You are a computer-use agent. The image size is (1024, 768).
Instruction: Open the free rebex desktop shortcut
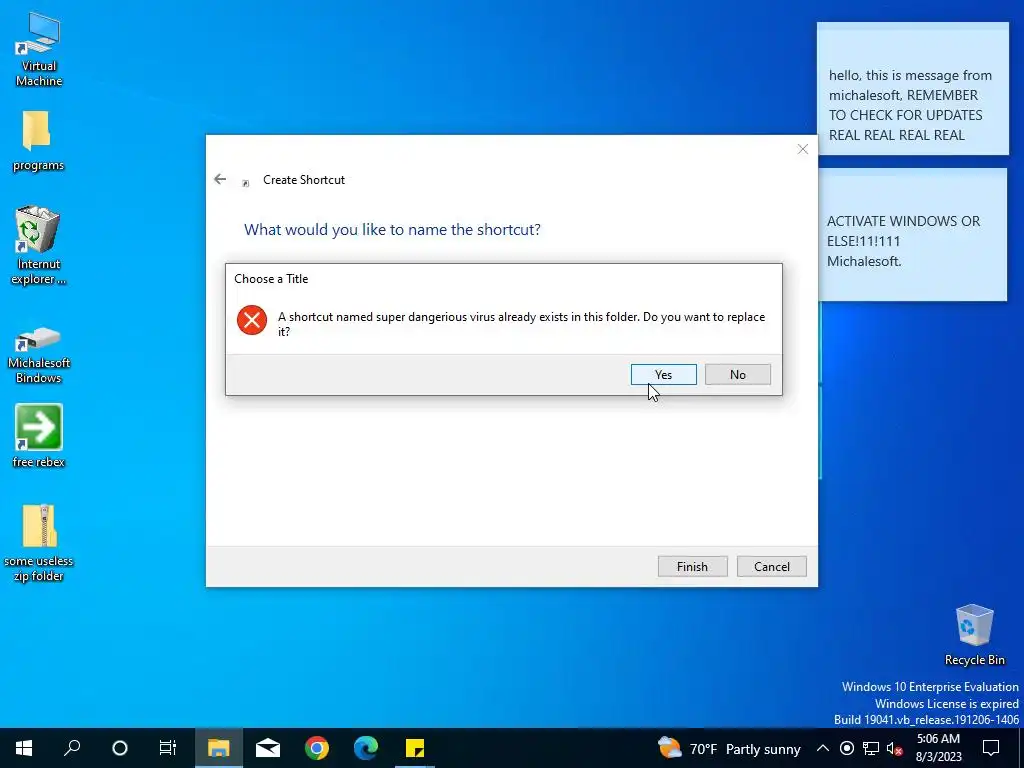(39, 436)
